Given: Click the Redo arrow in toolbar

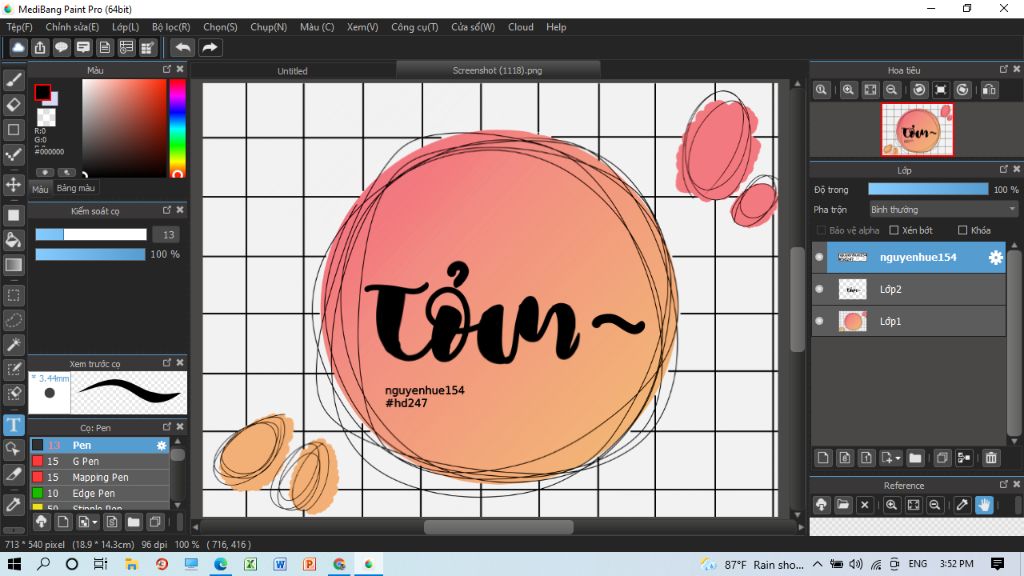Looking at the screenshot, I should 210,48.
